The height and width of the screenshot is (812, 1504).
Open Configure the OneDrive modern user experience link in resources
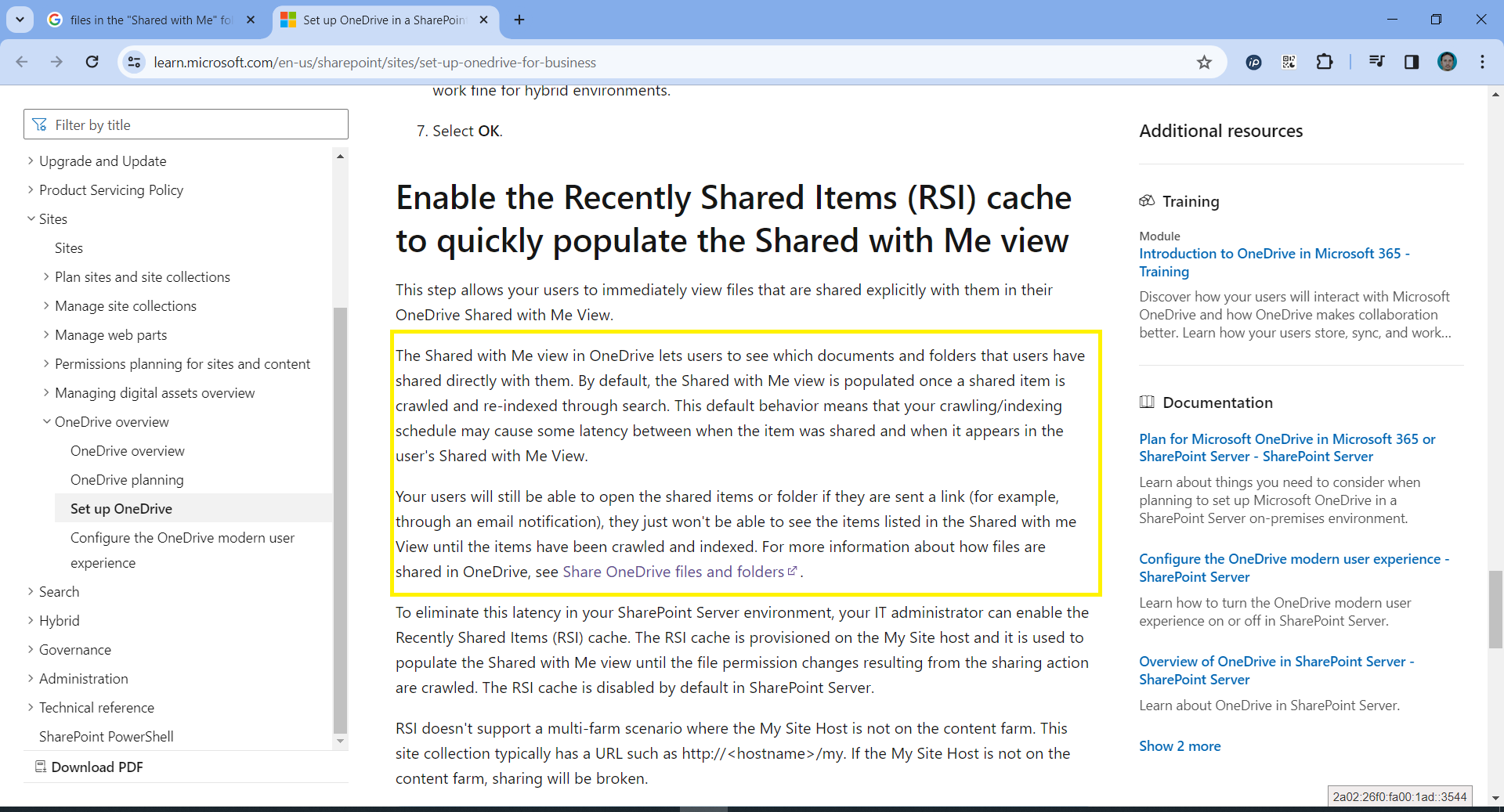[x=1294, y=567]
